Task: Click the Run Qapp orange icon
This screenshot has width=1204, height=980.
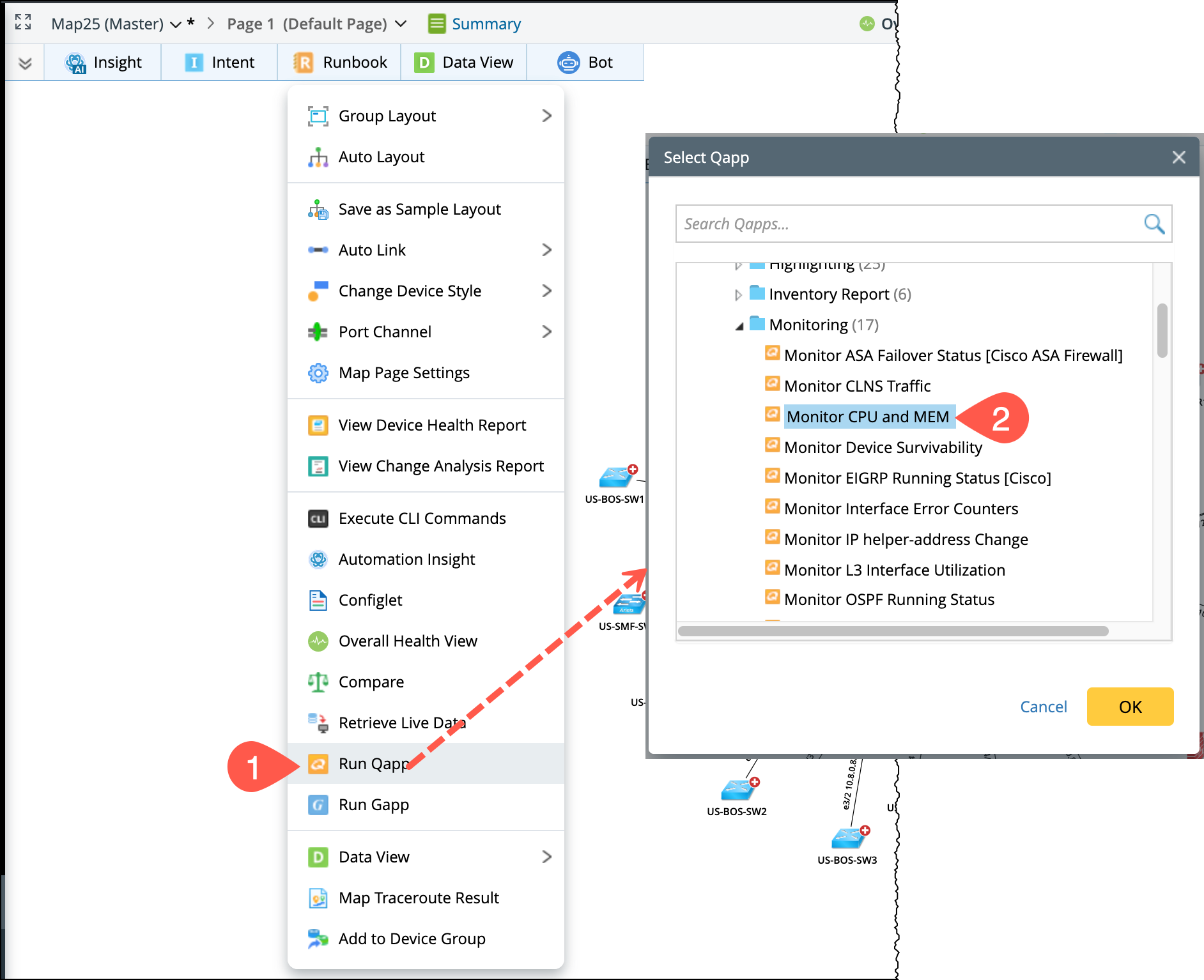Action: click(318, 763)
